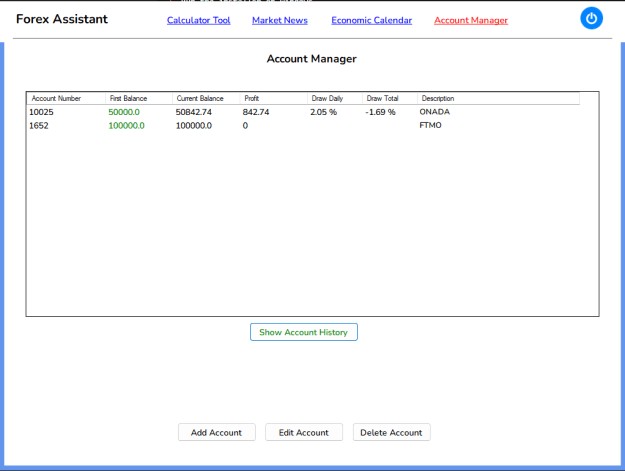
Task: Select the Account Manager link
Action: point(471,20)
